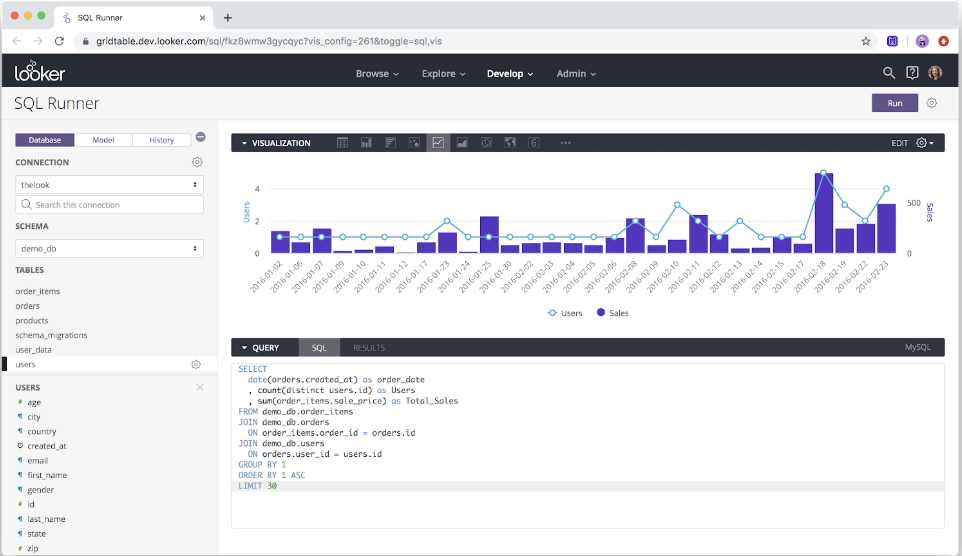Collapse the sidebar with the minus icon
This screenshot has width=962, height=556.
200,138
